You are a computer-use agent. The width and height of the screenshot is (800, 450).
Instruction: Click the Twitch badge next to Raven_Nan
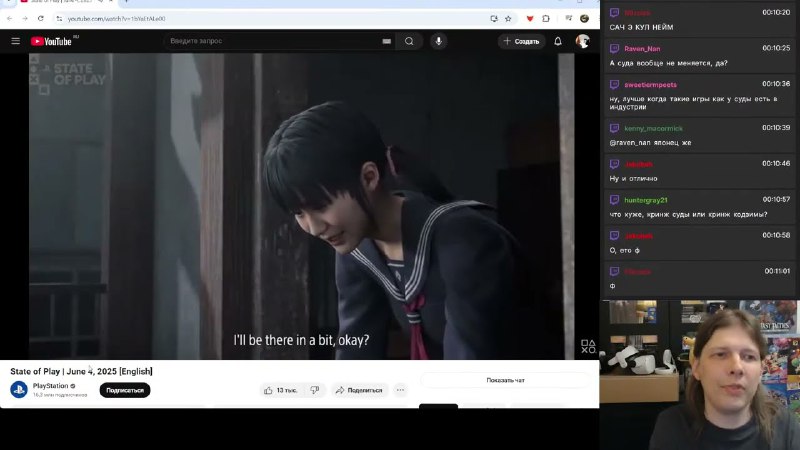pos(614,48)
